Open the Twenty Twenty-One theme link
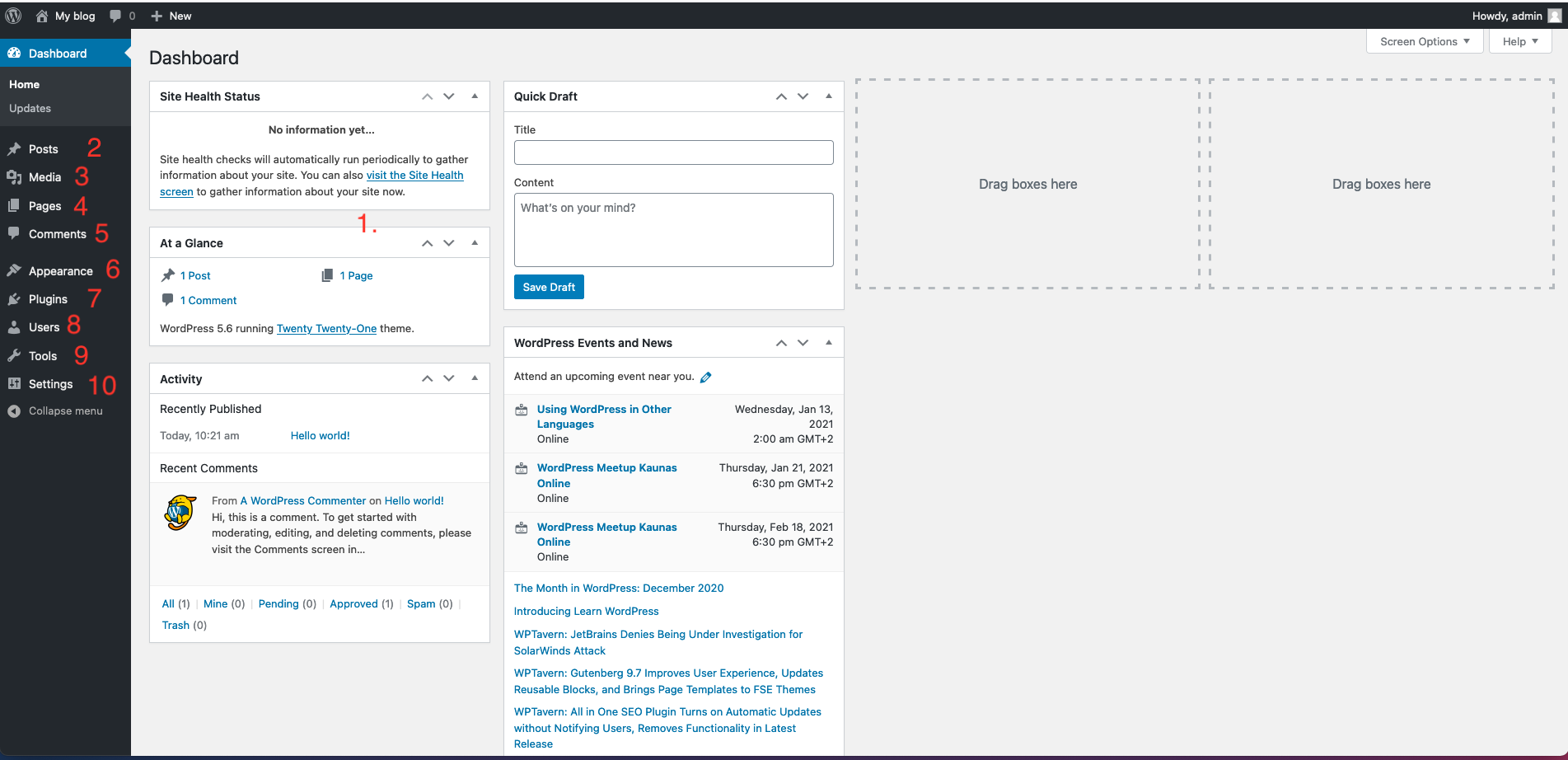 click(326, 328)
